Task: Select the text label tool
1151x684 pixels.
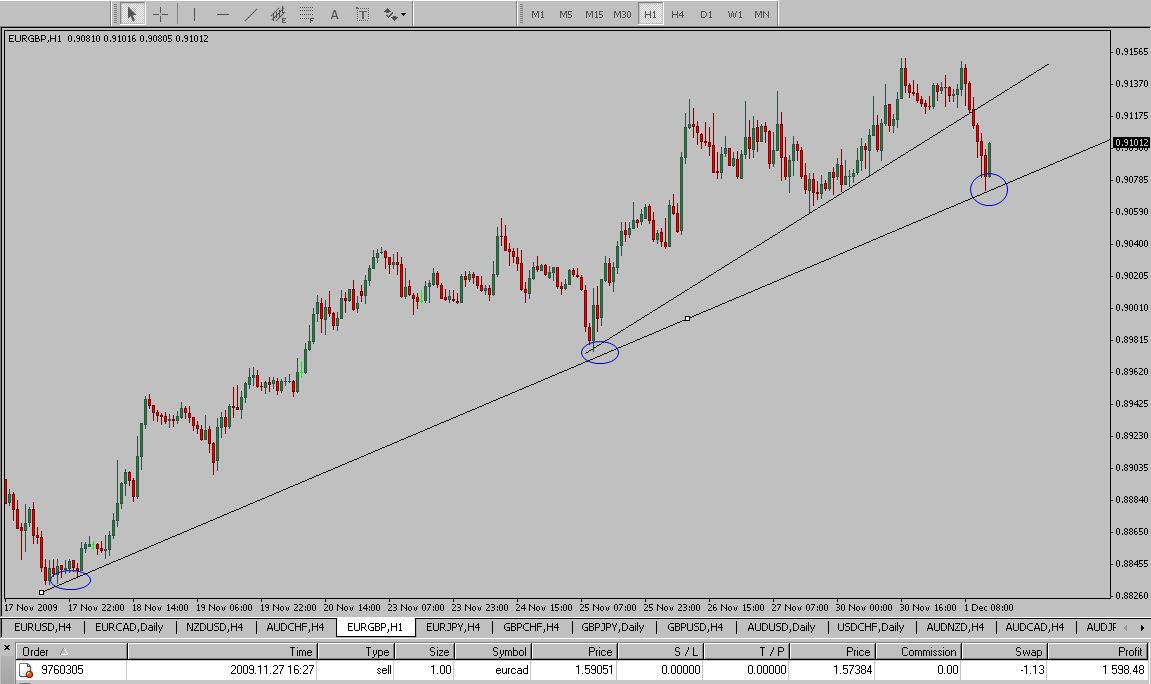Action: point(362,14)
